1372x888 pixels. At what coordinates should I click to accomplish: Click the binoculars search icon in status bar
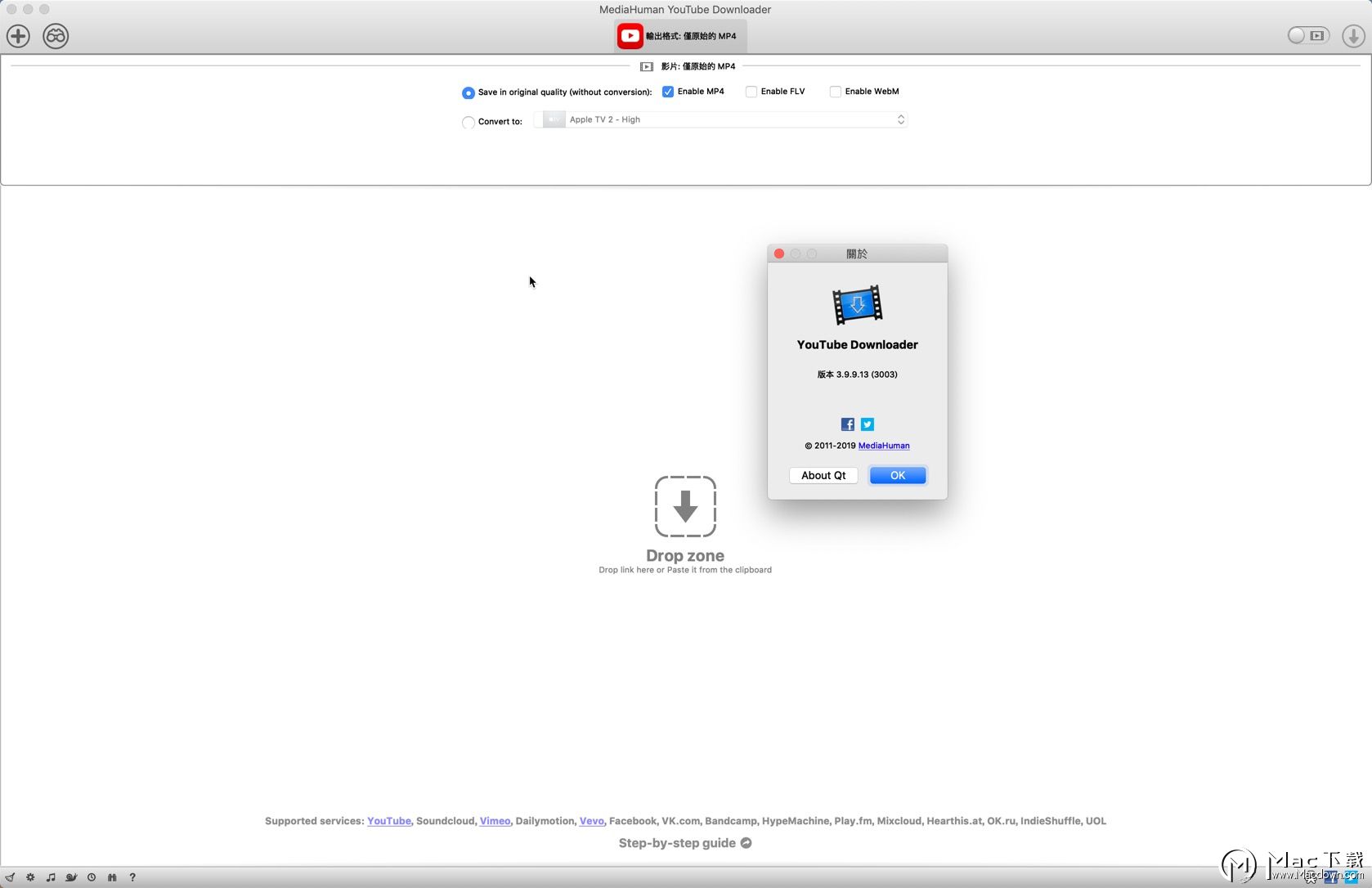click(x=112, y=877)
